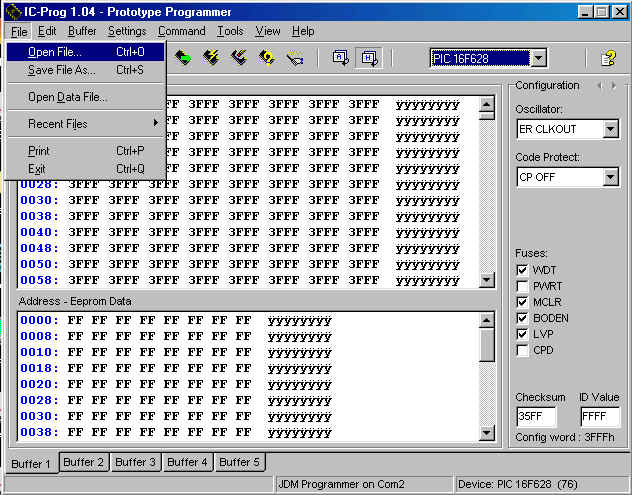The height and width of the screenshot is (495, 632).
Task: Open the Help topics toolbar icon
Action: (608, 58)
